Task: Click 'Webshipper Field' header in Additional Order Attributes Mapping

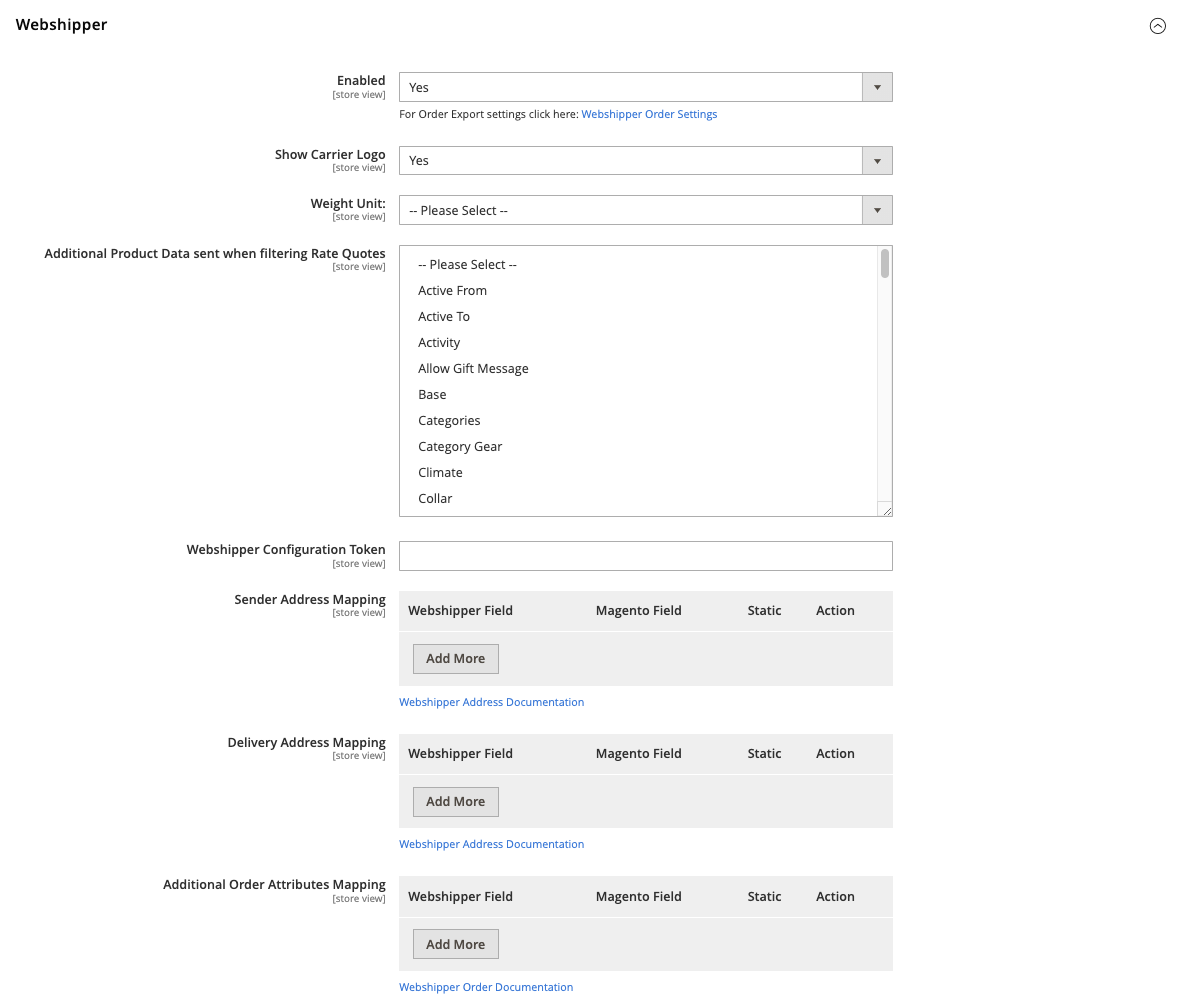Action: (460, 896)
